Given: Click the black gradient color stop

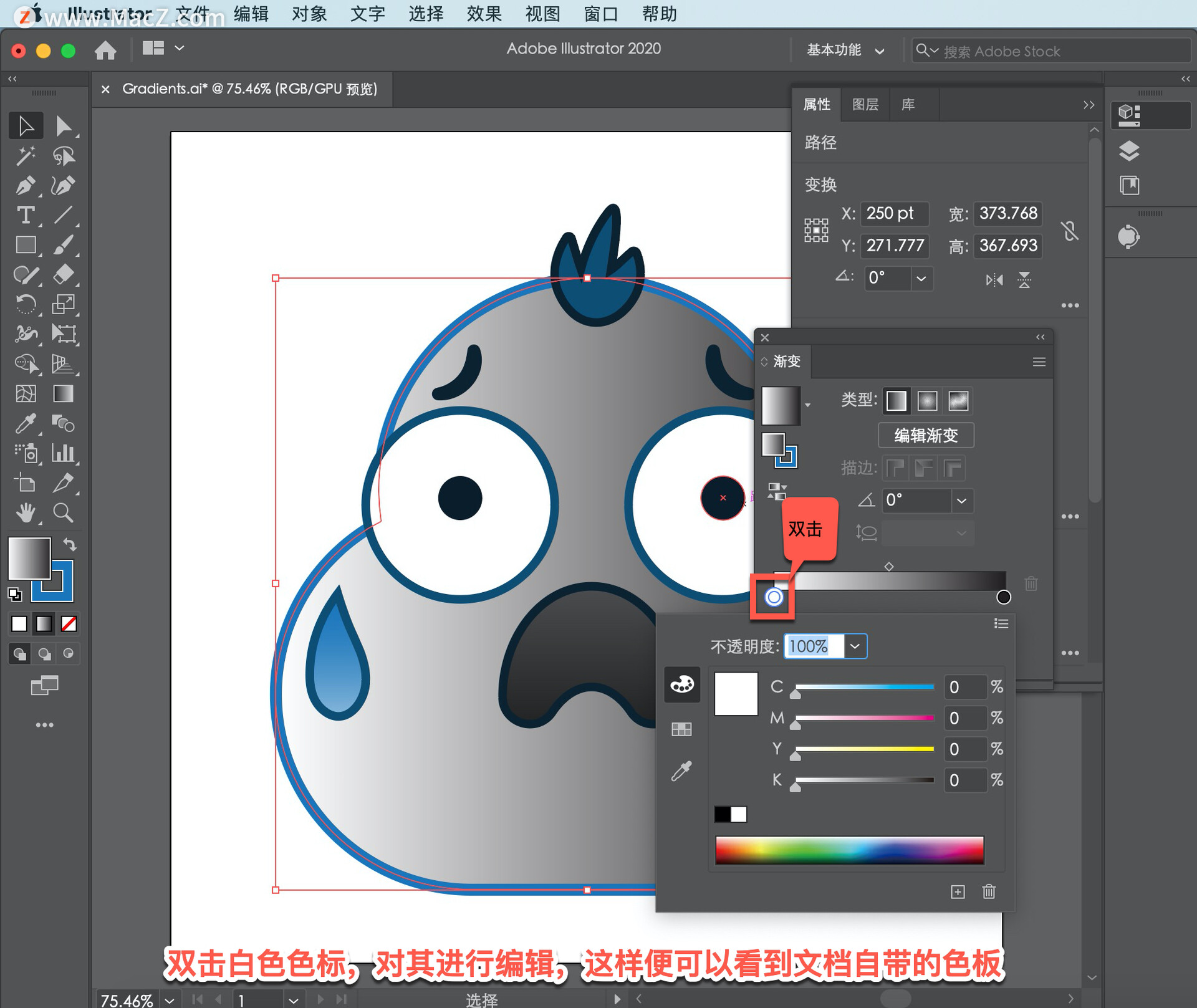Looking at the screenshot, I should 1003,597.
